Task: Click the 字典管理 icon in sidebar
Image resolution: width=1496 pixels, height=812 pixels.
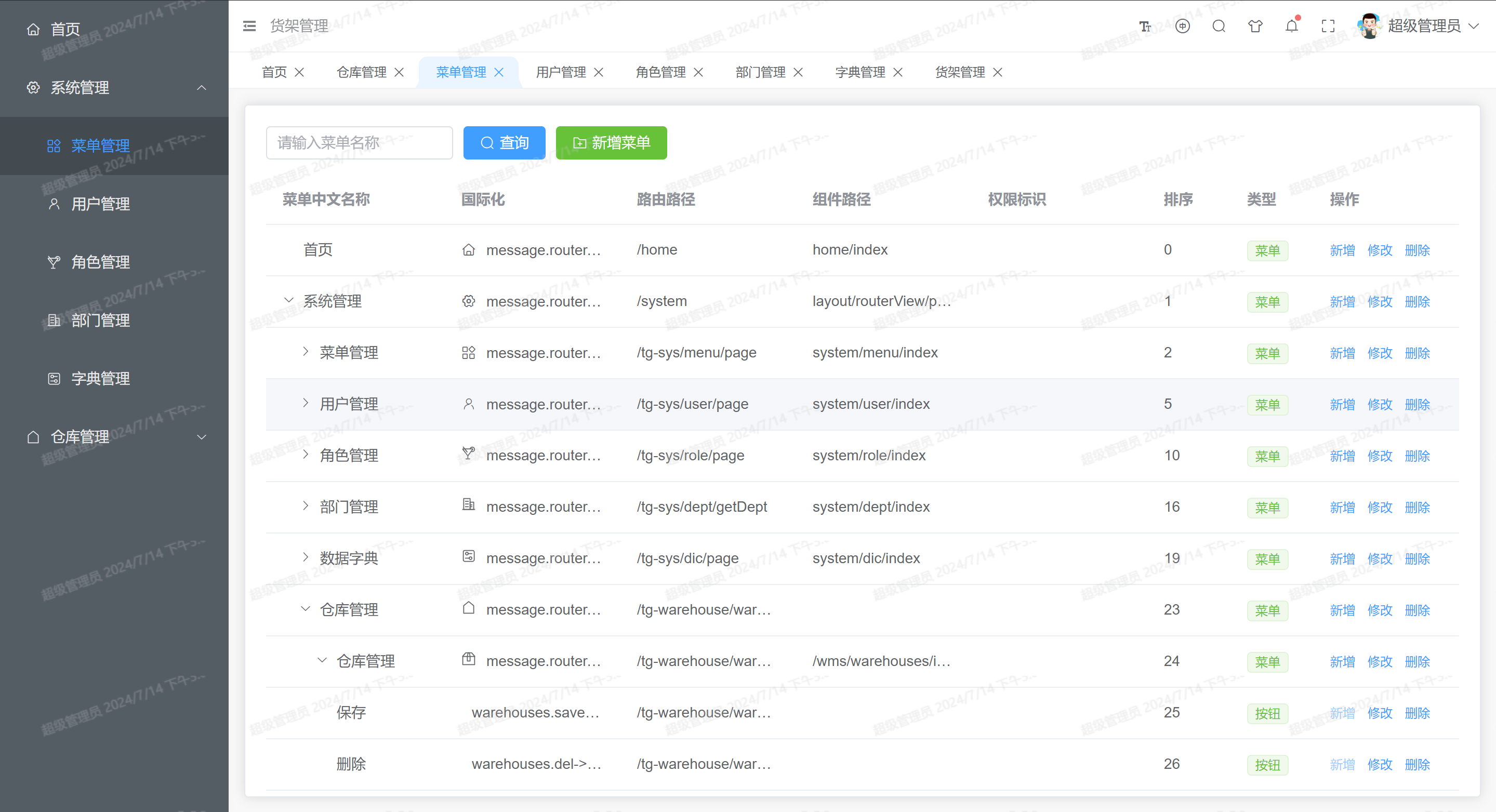Action: click(54, 378)
